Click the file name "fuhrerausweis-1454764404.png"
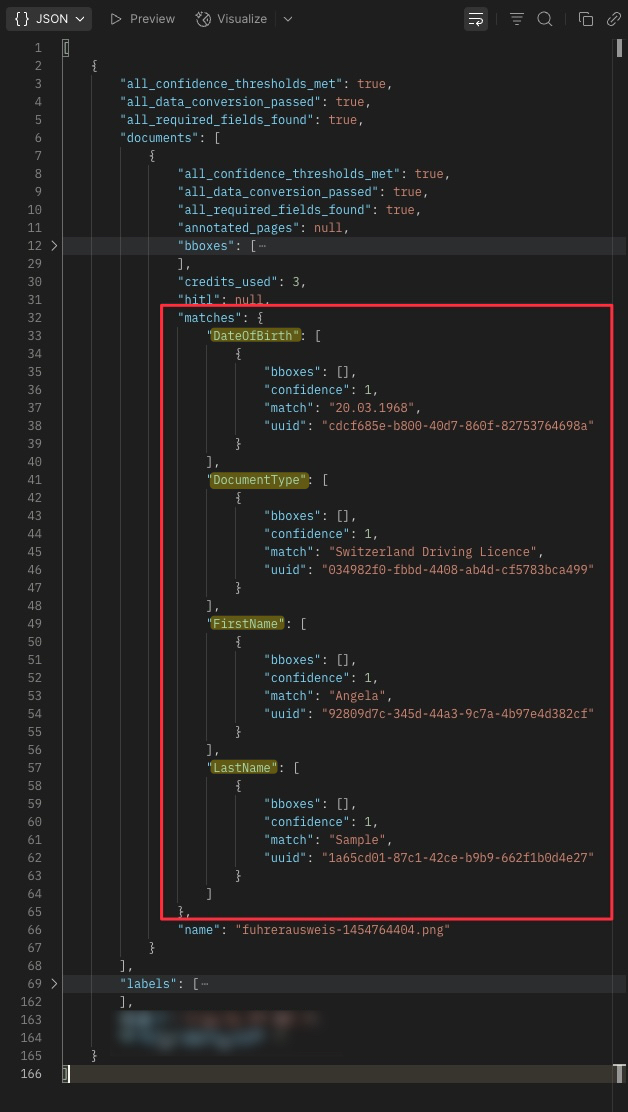The height and width of the screenshot is (1112, 628). pos(342,930)
